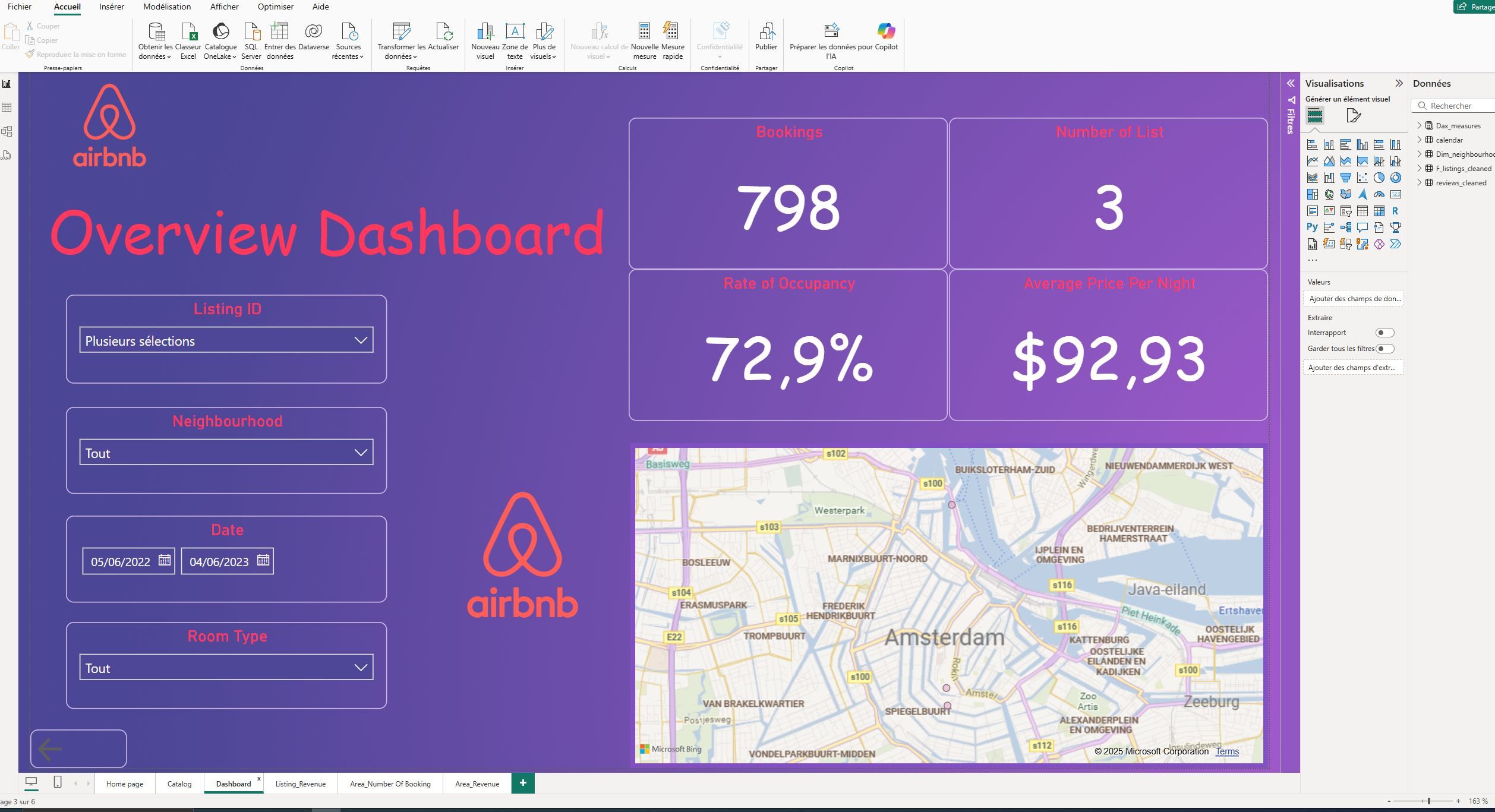Collapse the Visualisations pane with chevrons
Image resolution: width=1495 pixels, height=812 pixels.
(x=1399, y=83)
